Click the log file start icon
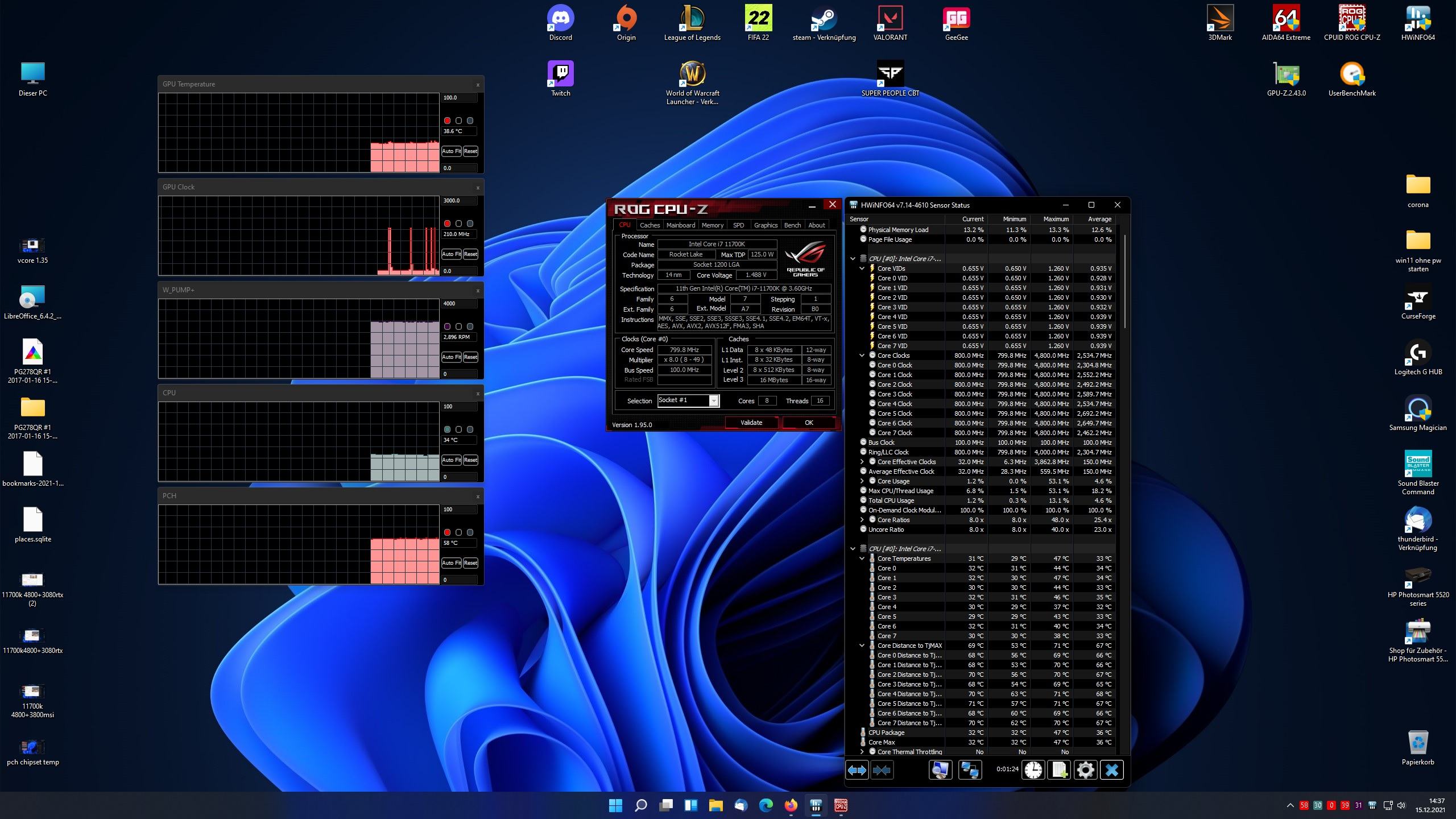This screenshot has width=1456, height=819. [1059, 770]
